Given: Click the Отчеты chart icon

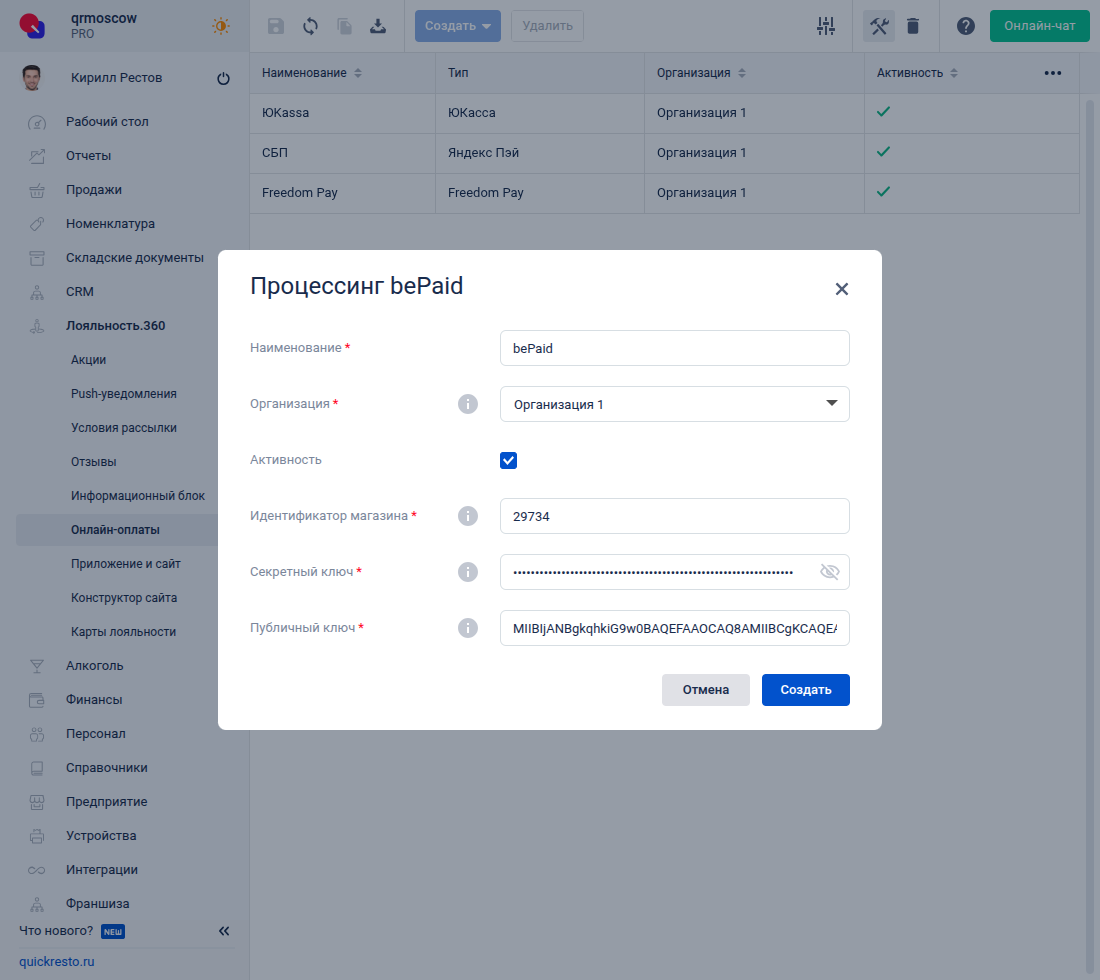Looking at the screenshot, I should 36,156.
